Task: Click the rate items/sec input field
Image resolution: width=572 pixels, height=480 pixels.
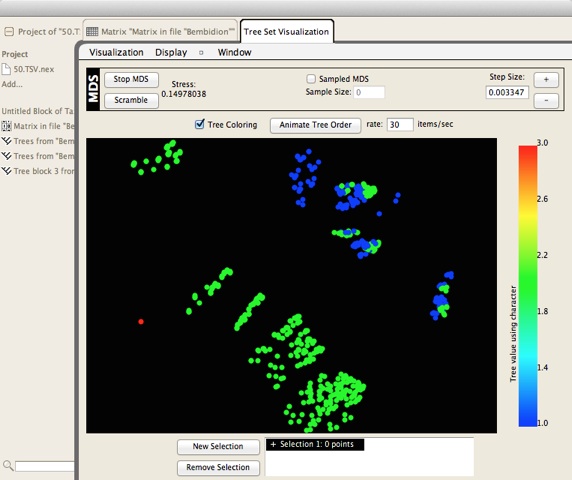Action: point(400,124)
